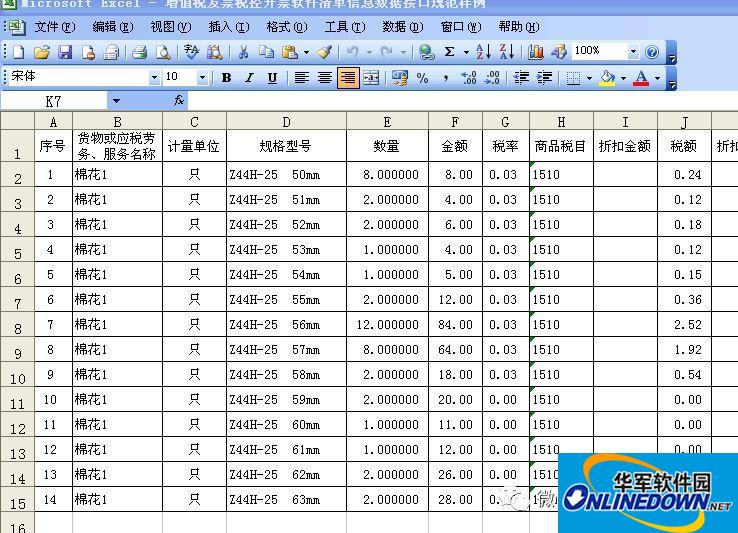Click the K7 Name Box field
This screenshot has height=533, width=738.
coord(54,101)
